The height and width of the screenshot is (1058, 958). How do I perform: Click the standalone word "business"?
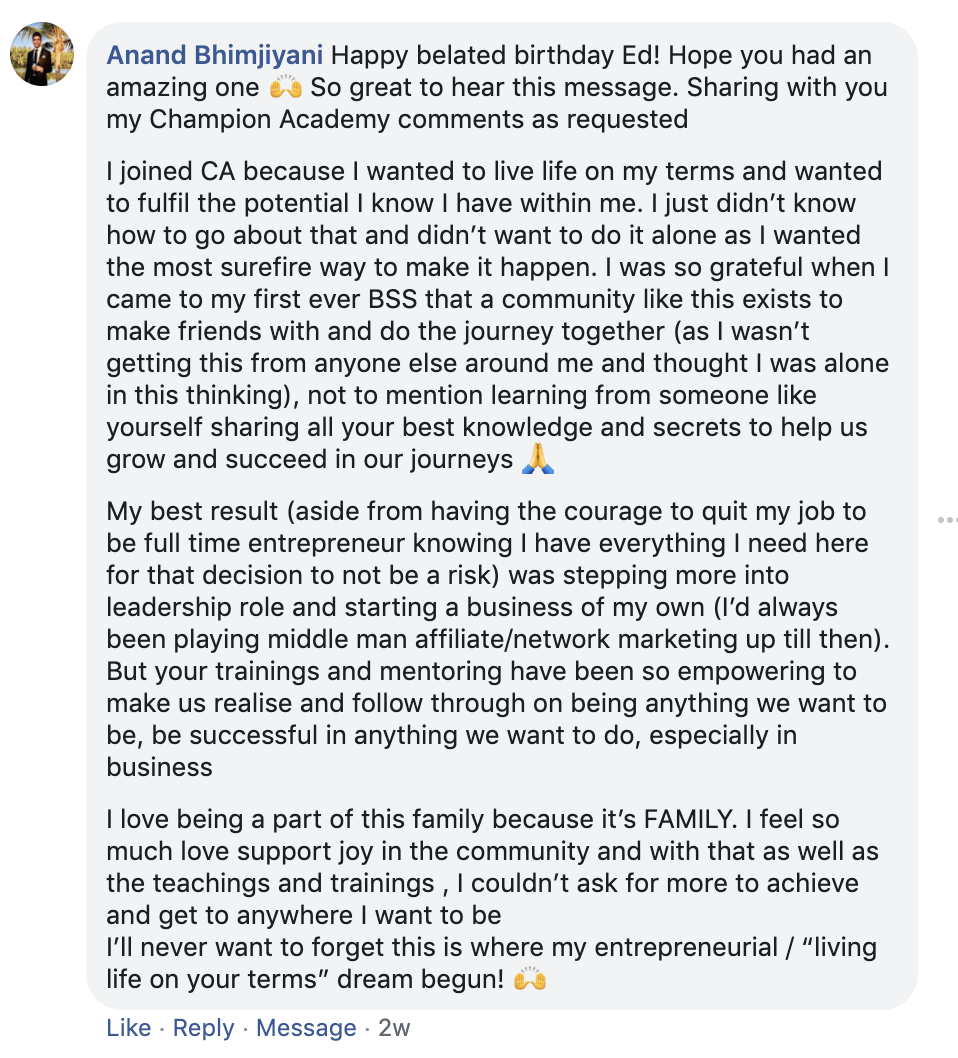coord(160,767)
